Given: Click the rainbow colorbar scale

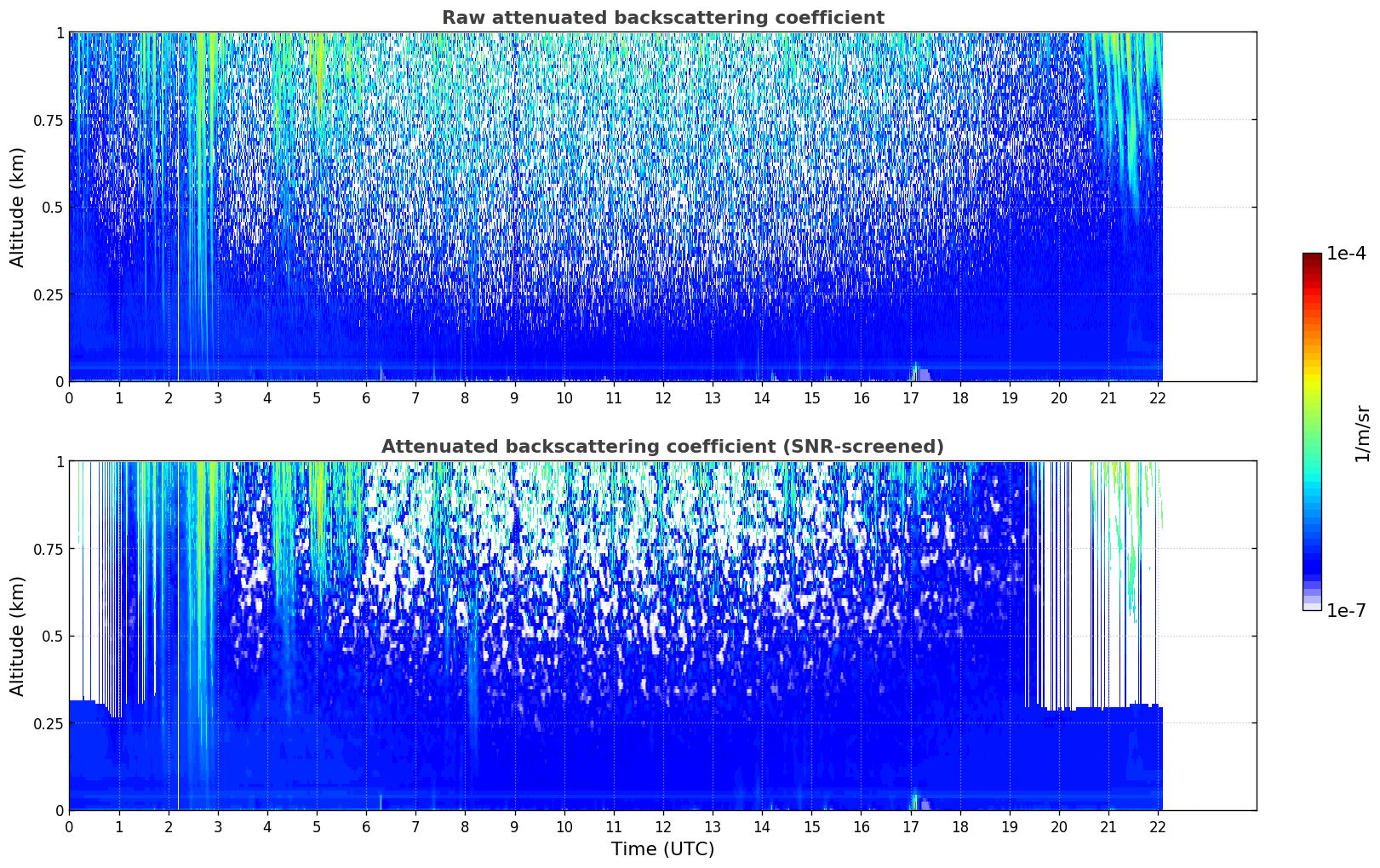Looking at the screenshot, I should (1312, 431).
